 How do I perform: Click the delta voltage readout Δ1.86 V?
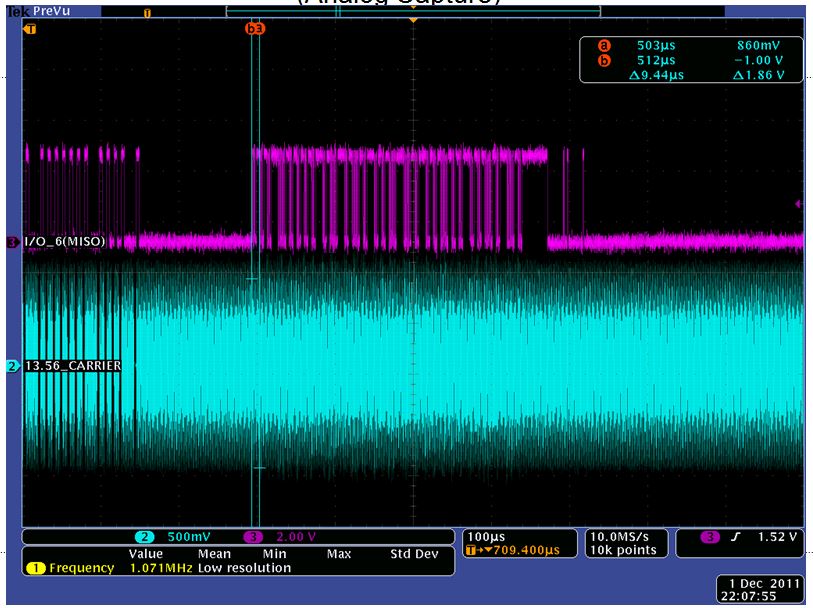pos(758,75)
